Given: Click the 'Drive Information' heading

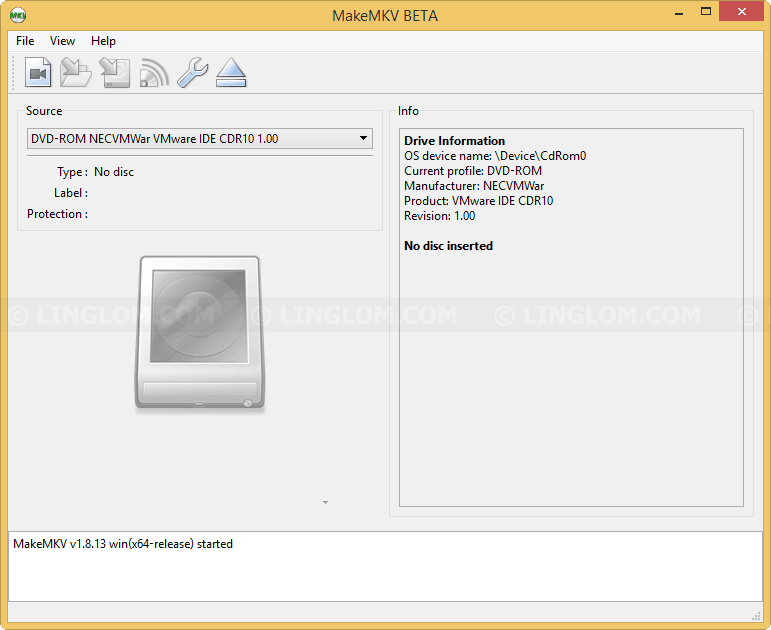Looking at the screenshot, I should pyautogui.click(x=454, y=141).
